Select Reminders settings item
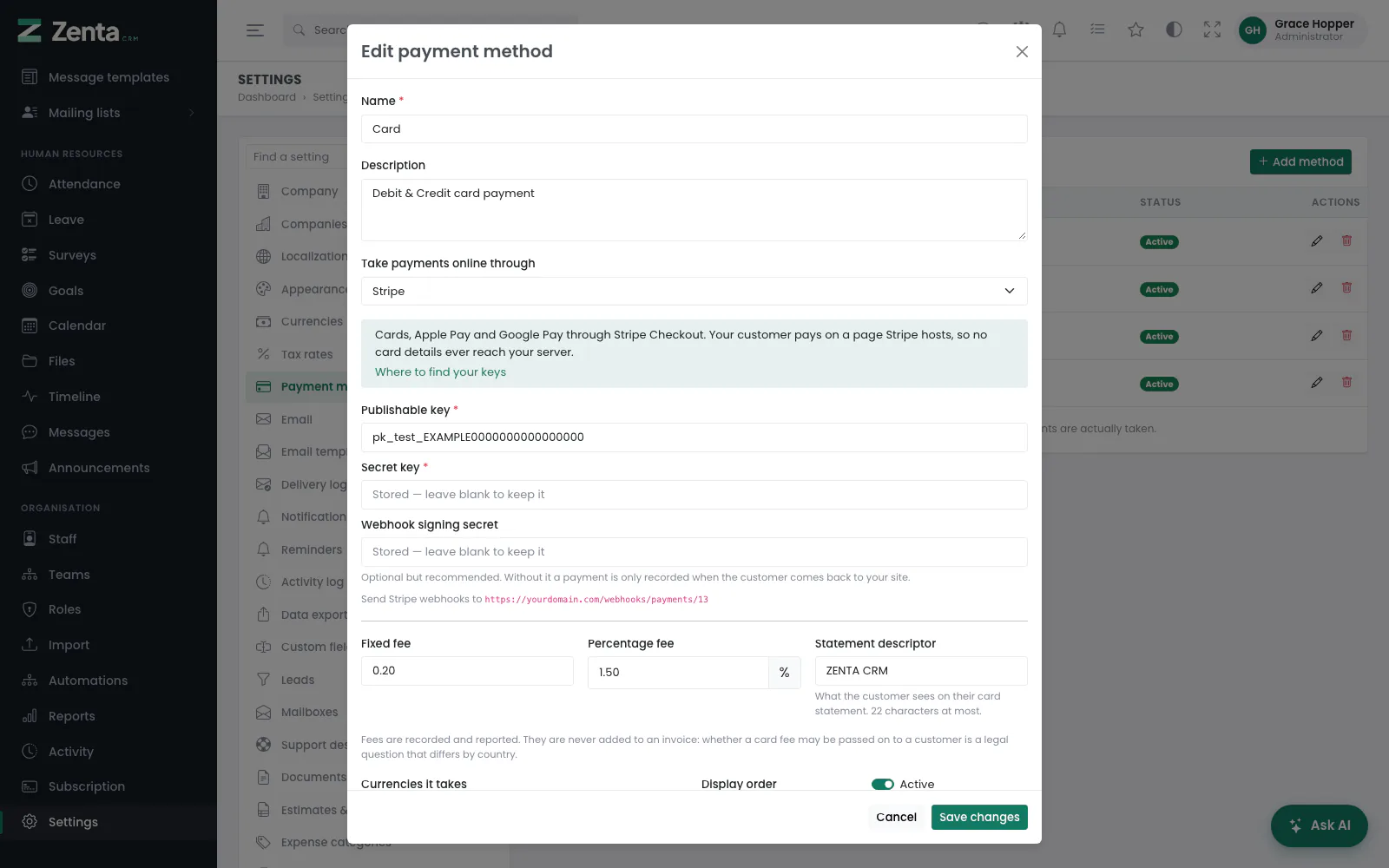1389x868 pixels. click(297, 549)
